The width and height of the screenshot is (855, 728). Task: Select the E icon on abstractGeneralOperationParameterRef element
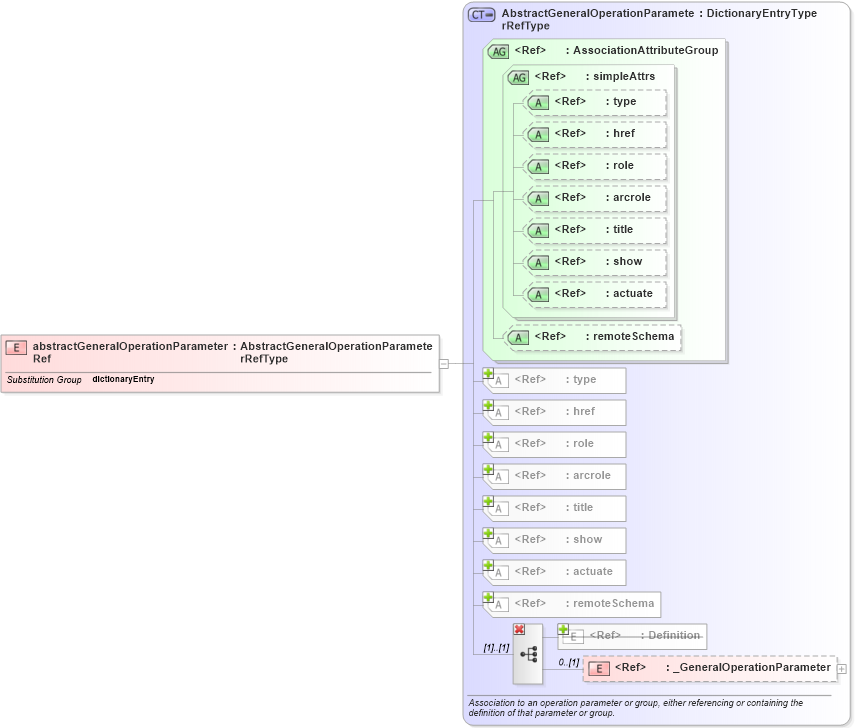coord(15,347)
